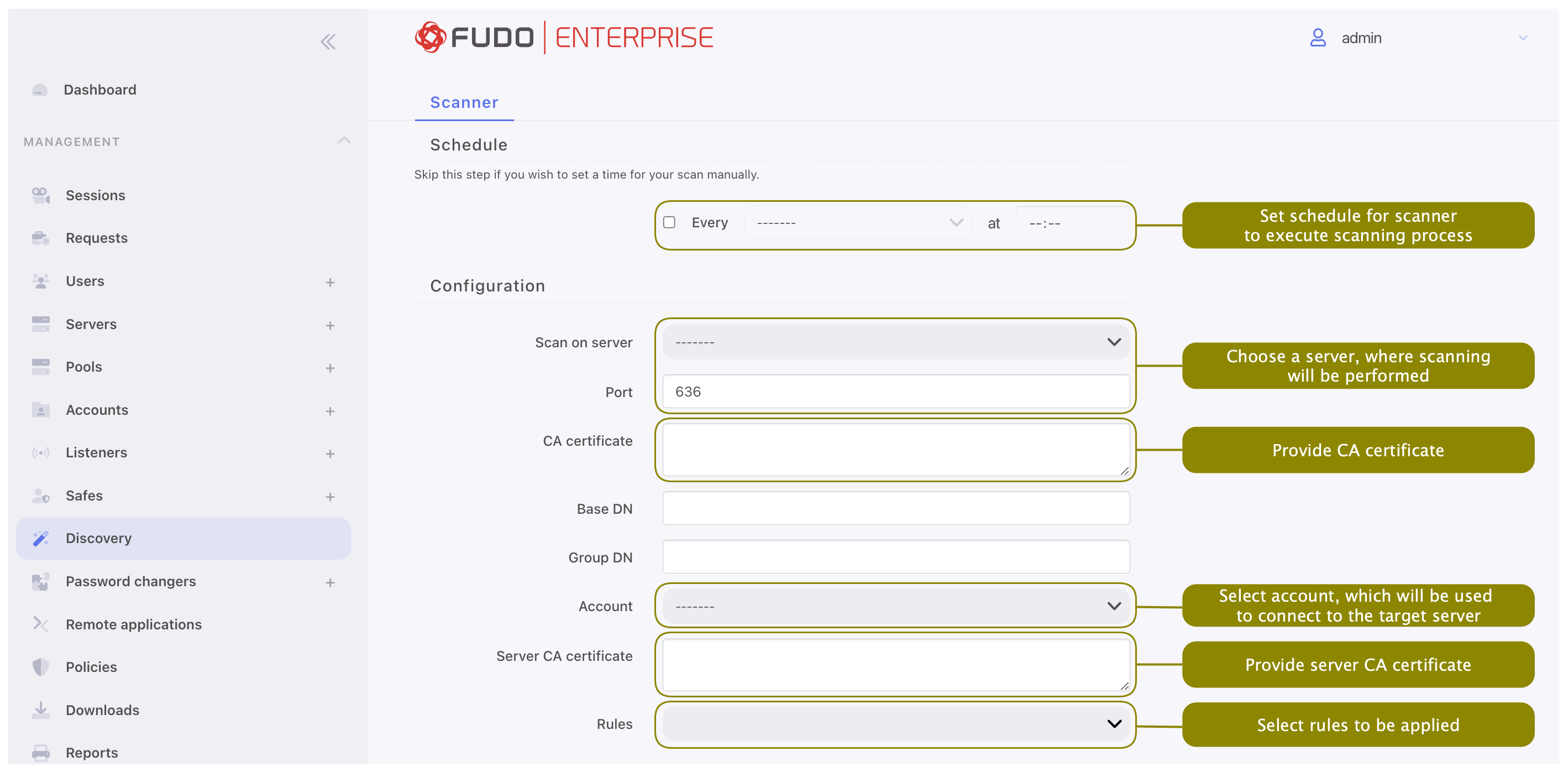Open the Remote applications icon
1568x777 pixels.
(x=41, y=624)
